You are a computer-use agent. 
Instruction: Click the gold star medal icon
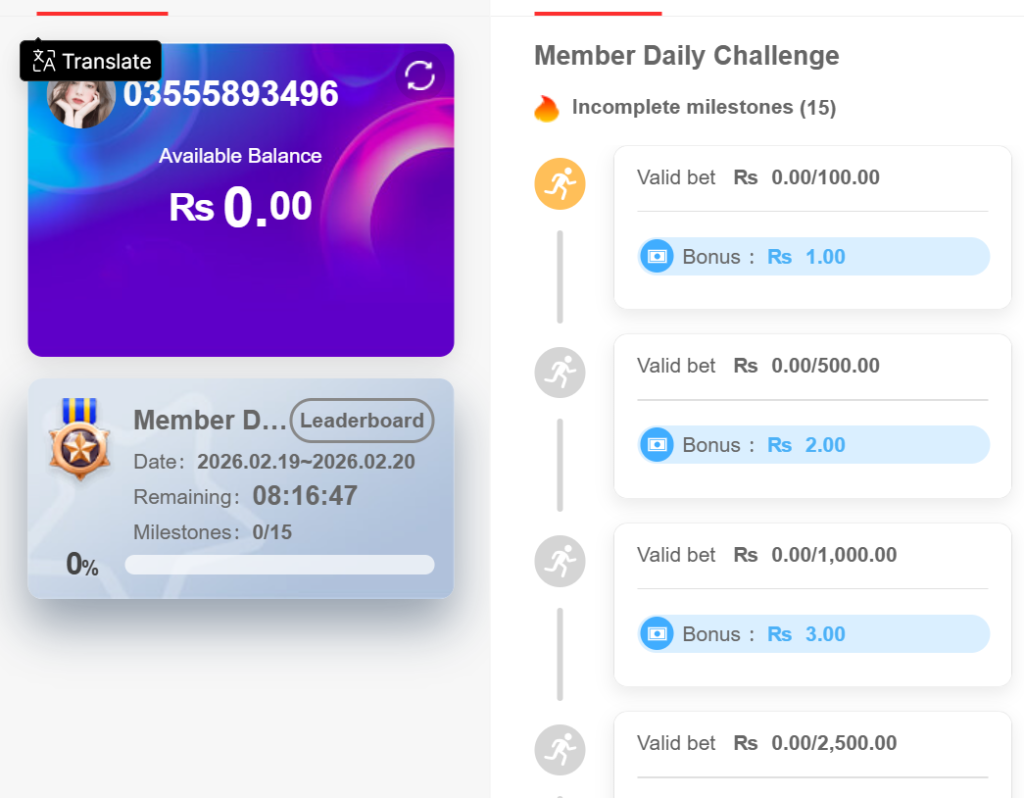[x=78, y=441]
